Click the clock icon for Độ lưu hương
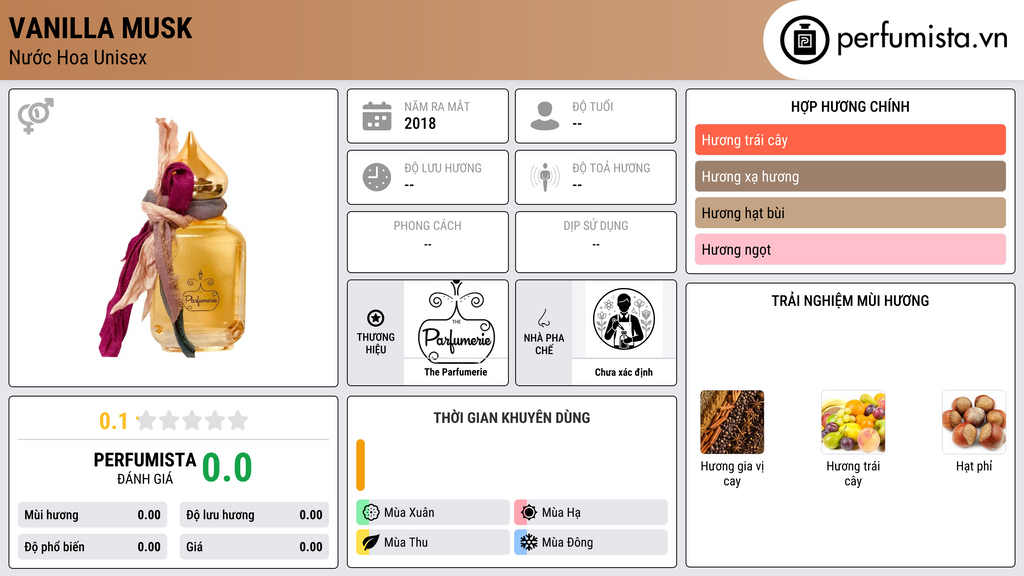The height and width of the screenshot is (576, 1024). click(x=377, y=177)
